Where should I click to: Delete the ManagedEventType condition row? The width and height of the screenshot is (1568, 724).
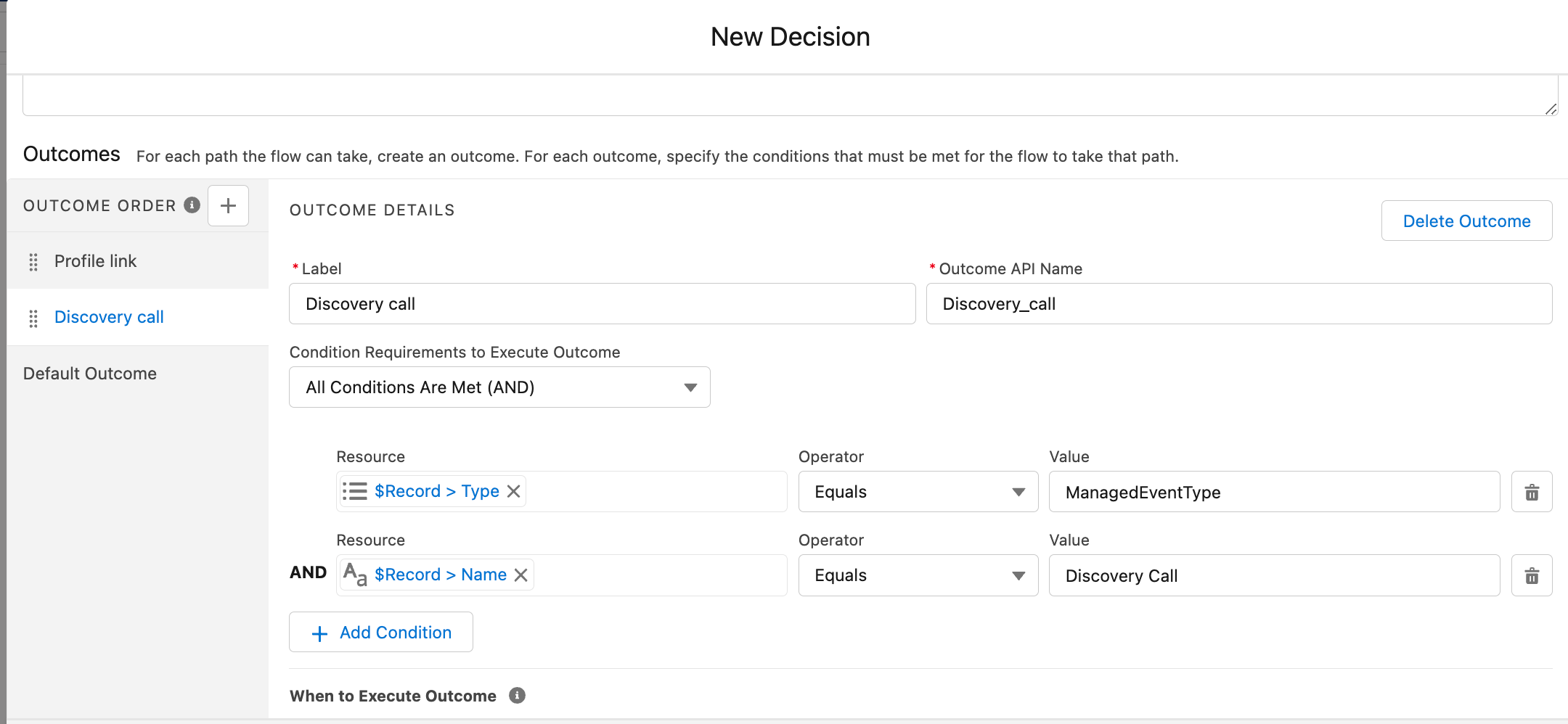1532,493
